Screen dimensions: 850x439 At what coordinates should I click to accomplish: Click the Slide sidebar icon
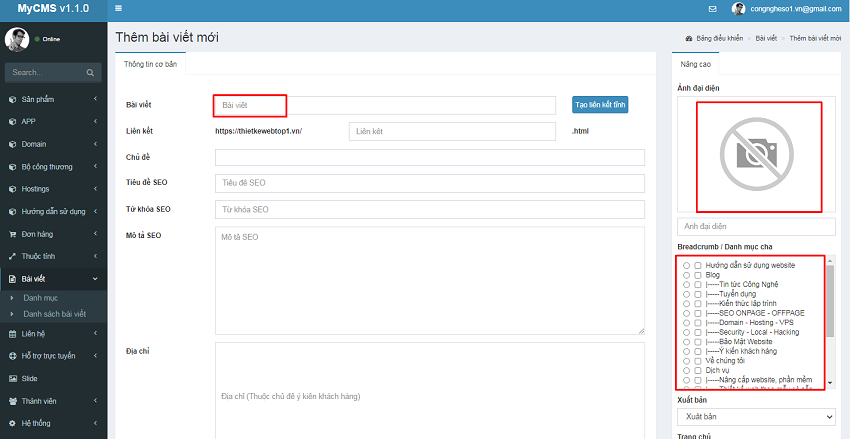(x=12, y=379)
